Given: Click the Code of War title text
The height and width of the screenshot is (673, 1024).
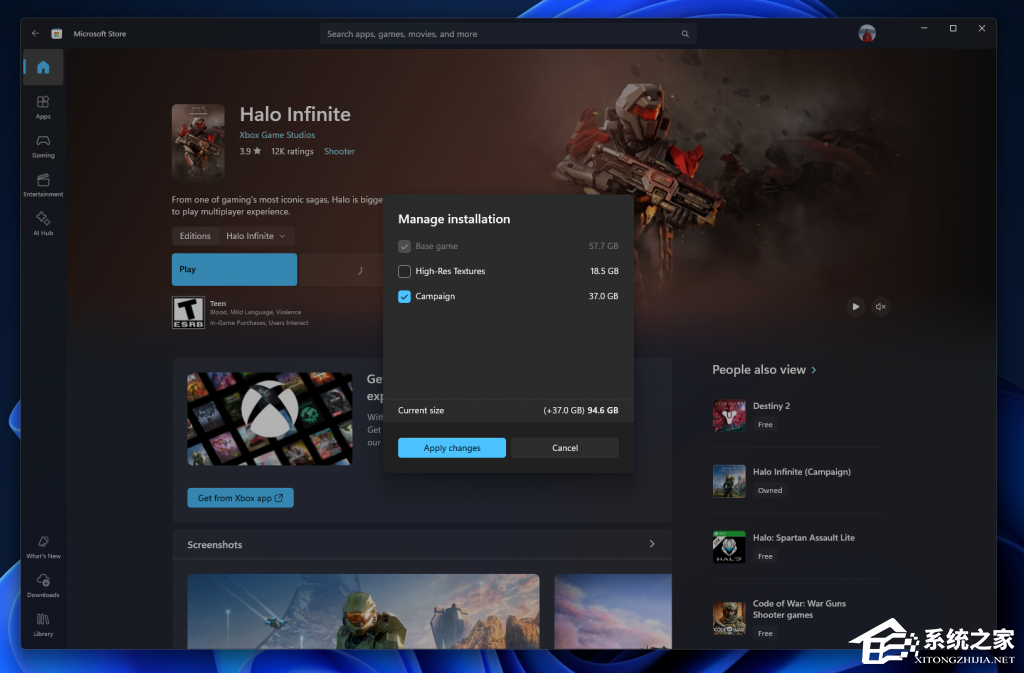Looking at the screenshot, I should point(799,609).
